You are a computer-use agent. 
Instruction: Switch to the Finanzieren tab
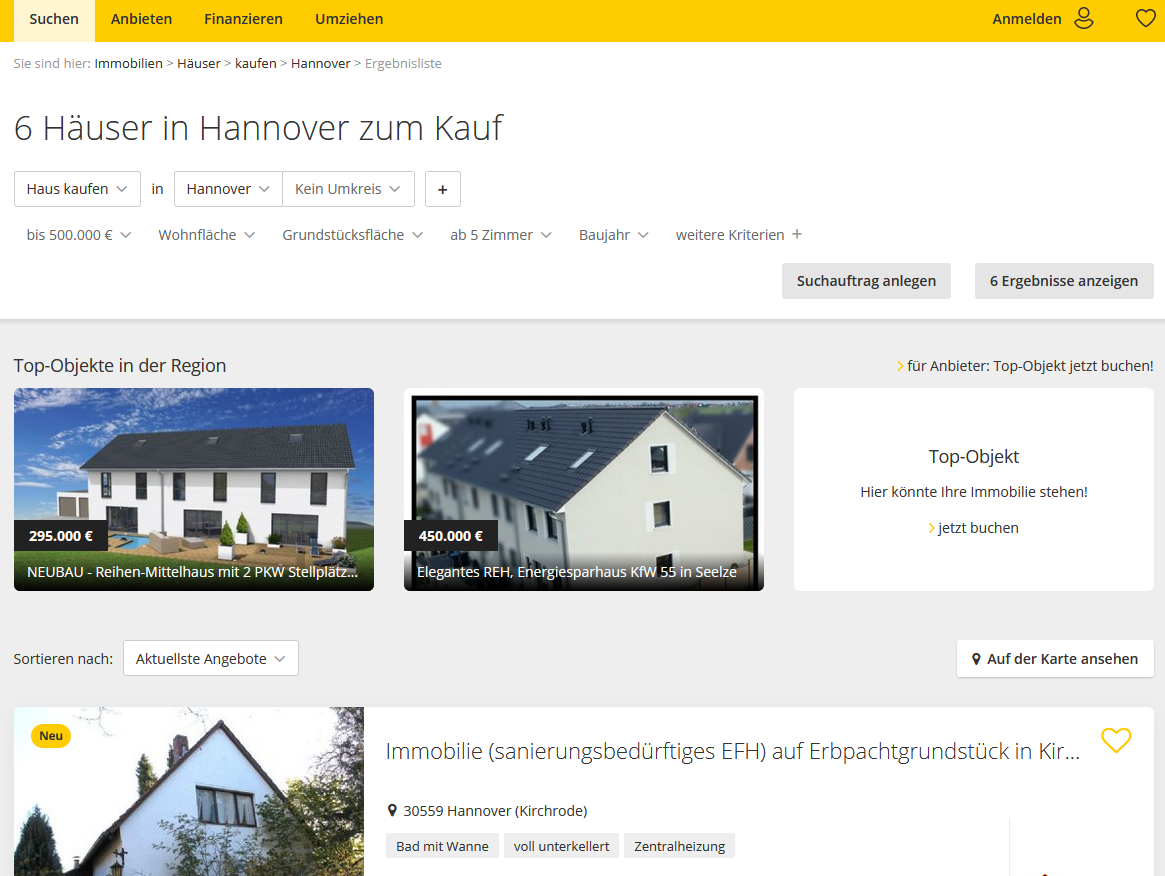(x=243, y=19)
